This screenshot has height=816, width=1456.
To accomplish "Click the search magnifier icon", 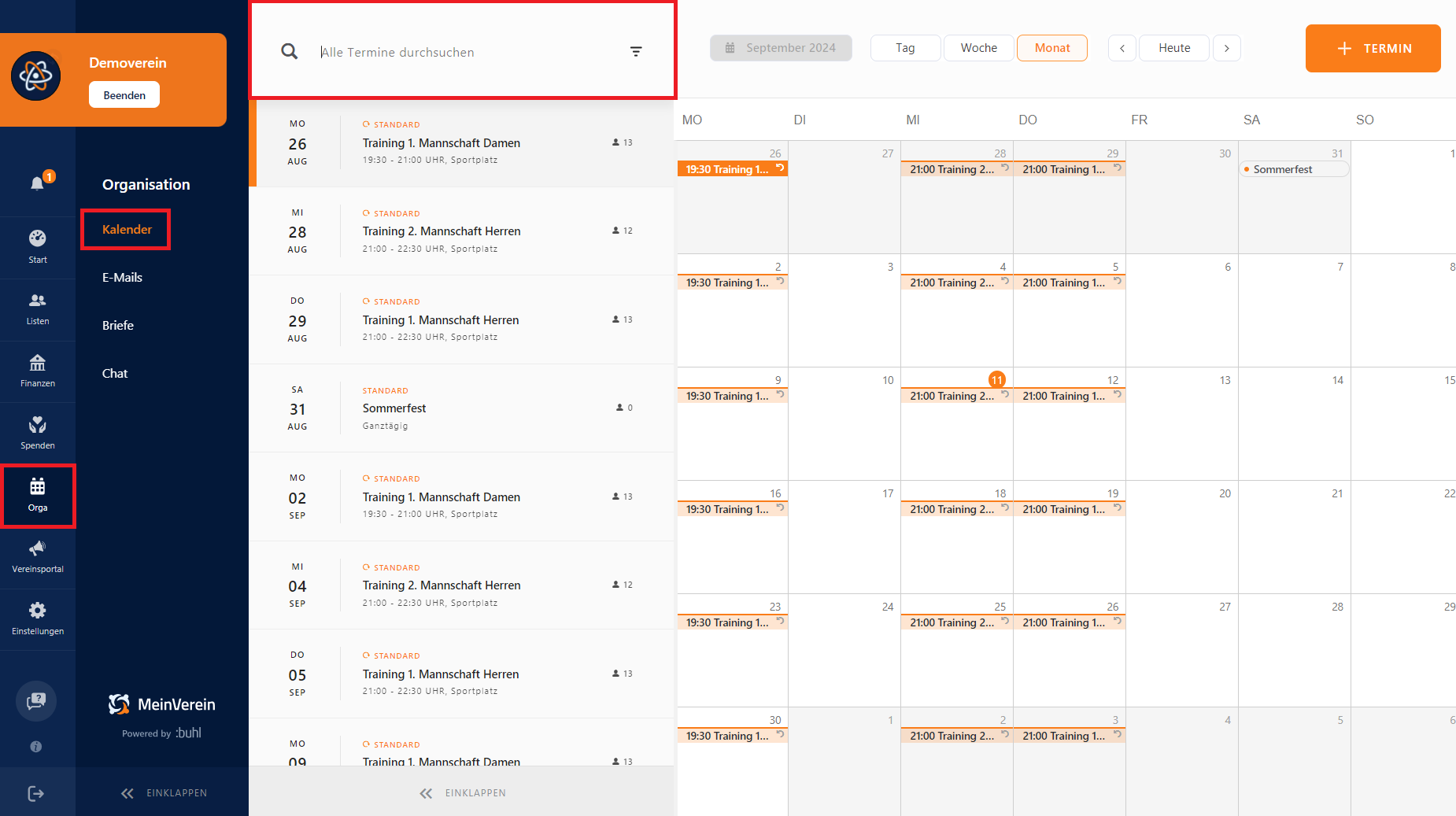I will click(x=290, y=52).
